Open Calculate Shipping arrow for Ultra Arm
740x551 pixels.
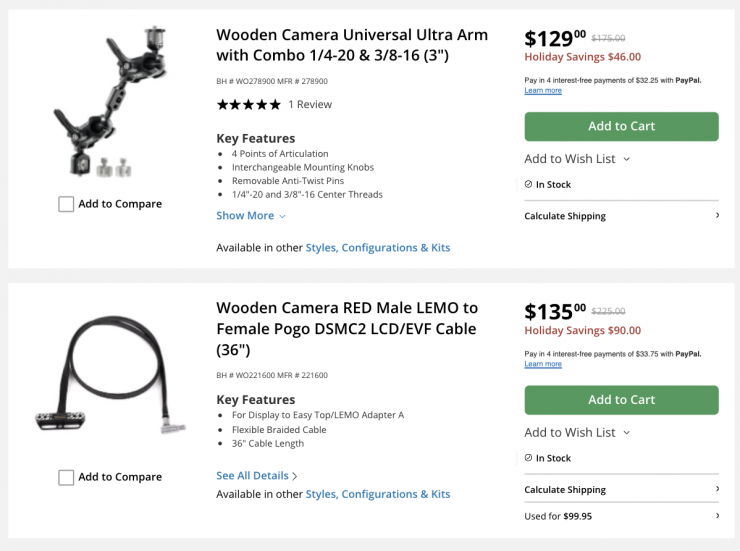717,216
